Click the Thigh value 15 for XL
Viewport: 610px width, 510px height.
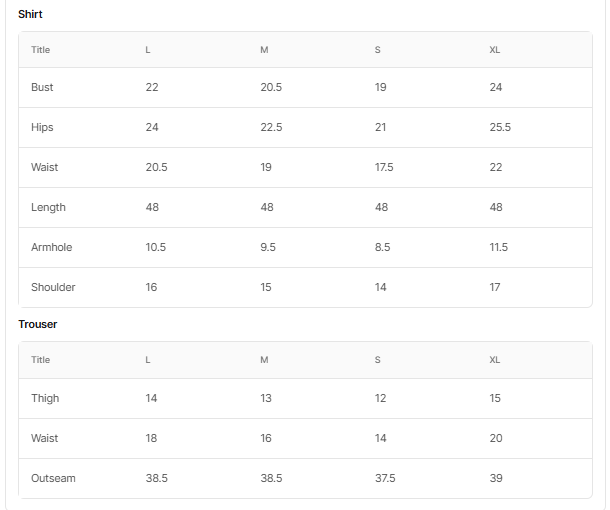tap(496, 398)
